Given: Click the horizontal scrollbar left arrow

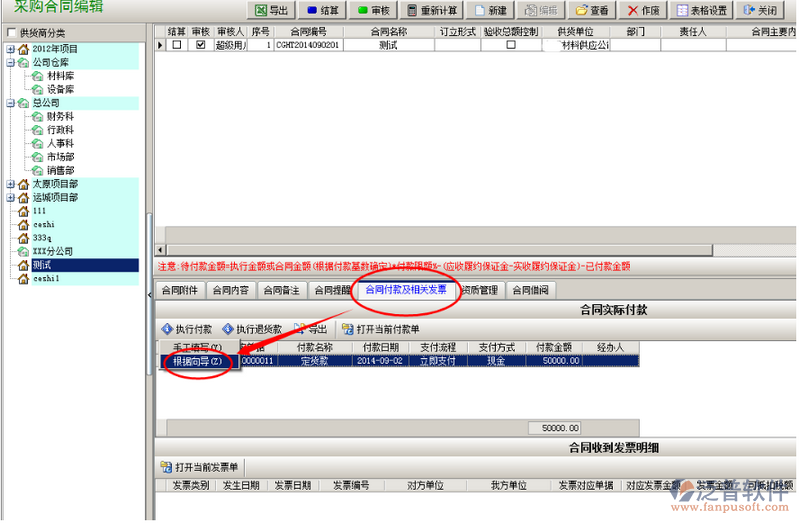Looking at the screenshot, I should click(161, 250).
